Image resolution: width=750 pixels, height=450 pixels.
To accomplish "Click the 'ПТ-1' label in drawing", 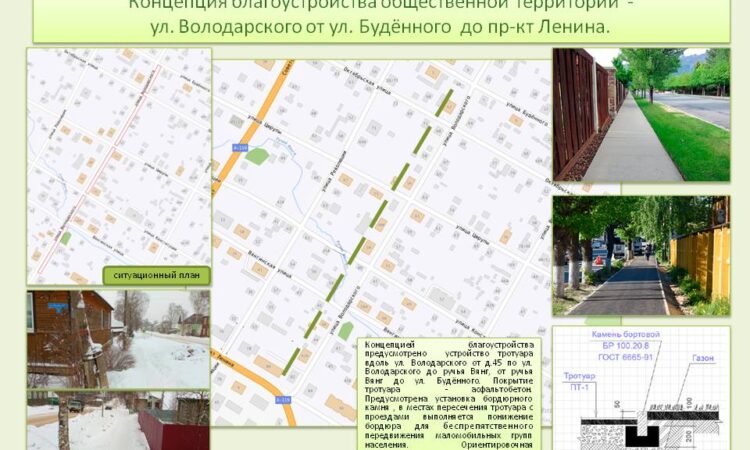I will pyautogui.click(x=579, y=387).
